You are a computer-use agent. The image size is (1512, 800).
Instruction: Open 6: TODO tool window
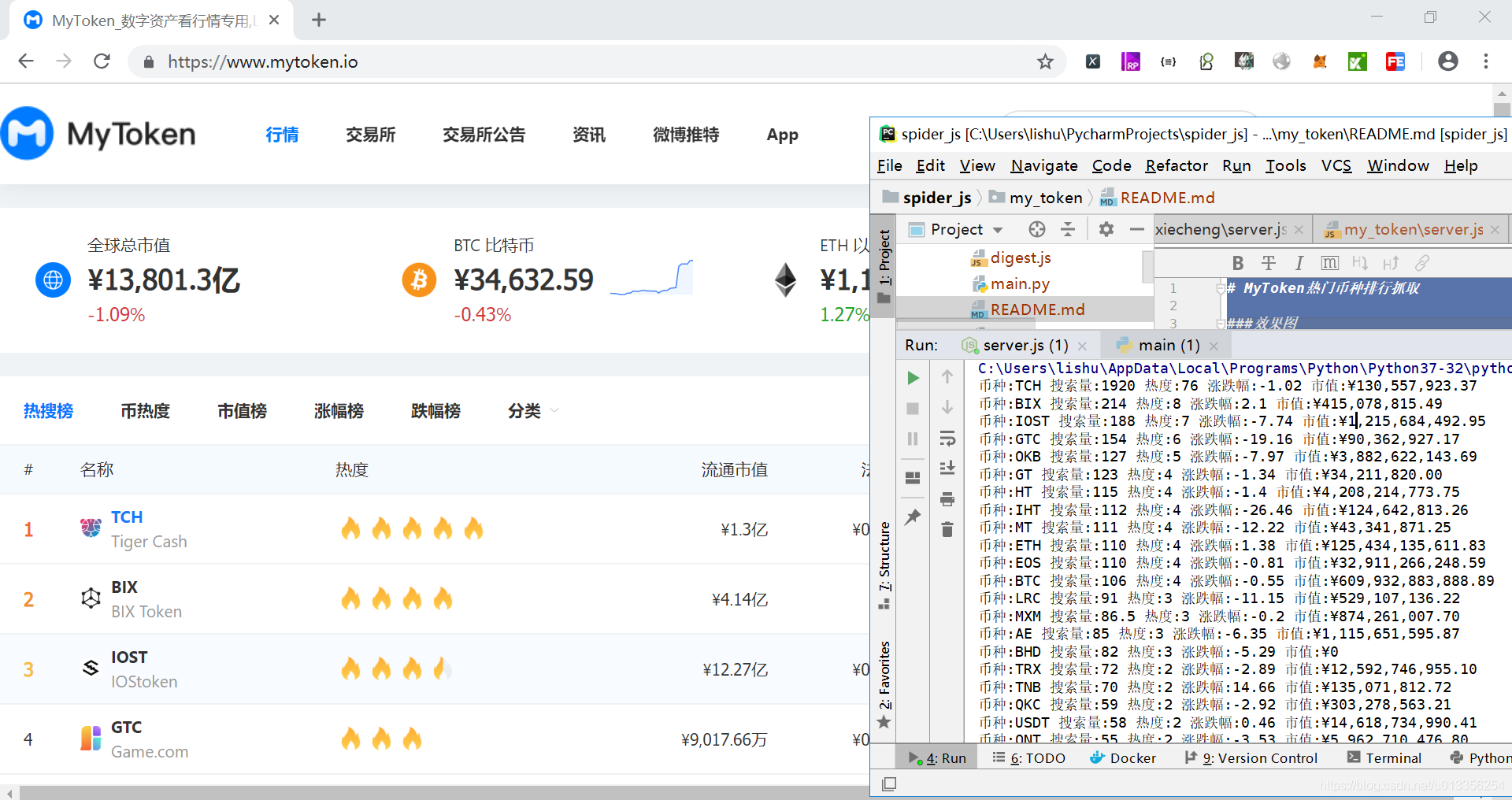[x=1028, y=757]
